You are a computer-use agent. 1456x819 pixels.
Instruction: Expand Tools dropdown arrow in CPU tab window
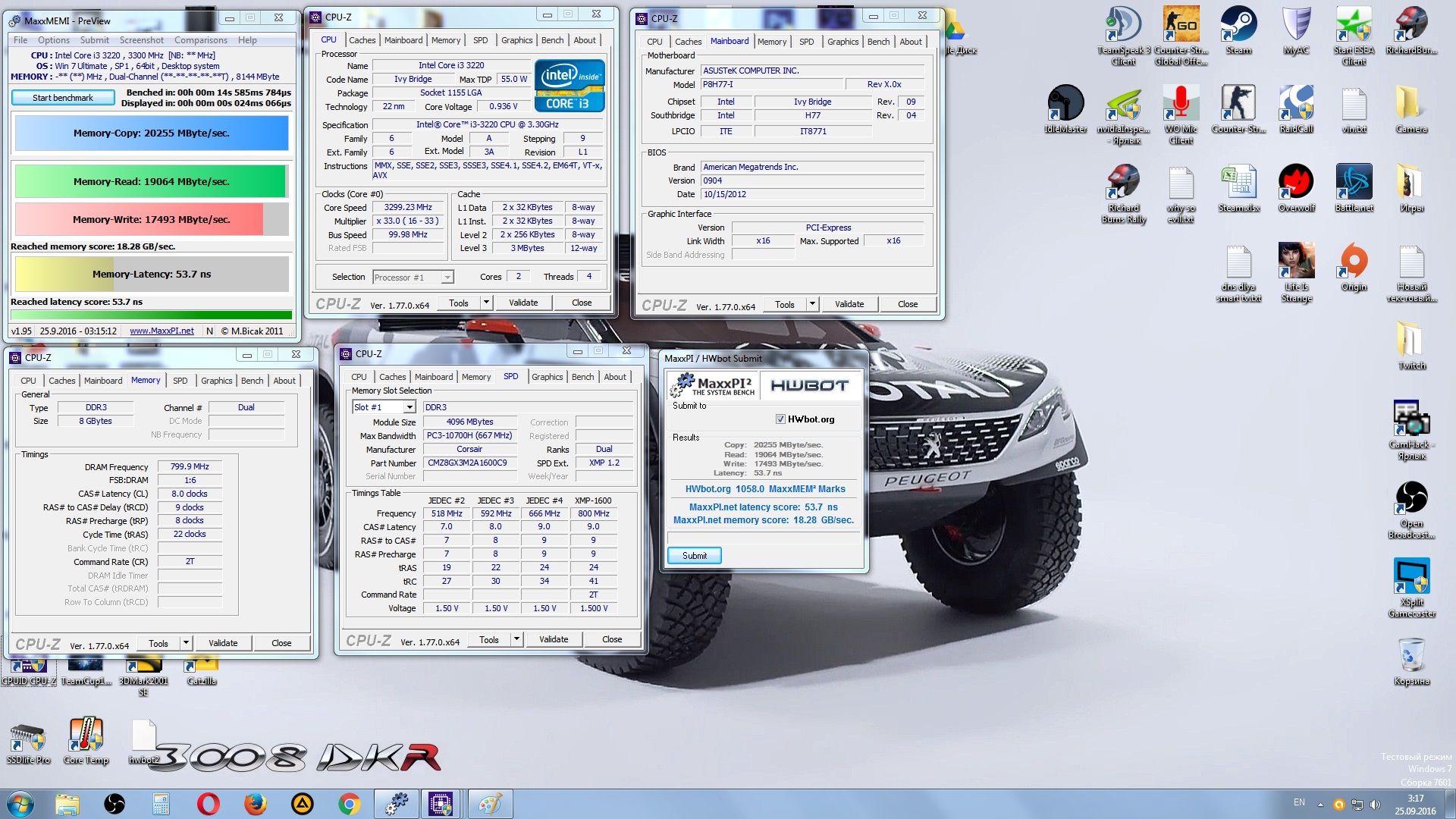pyautogui.click(x=486, y=303)
